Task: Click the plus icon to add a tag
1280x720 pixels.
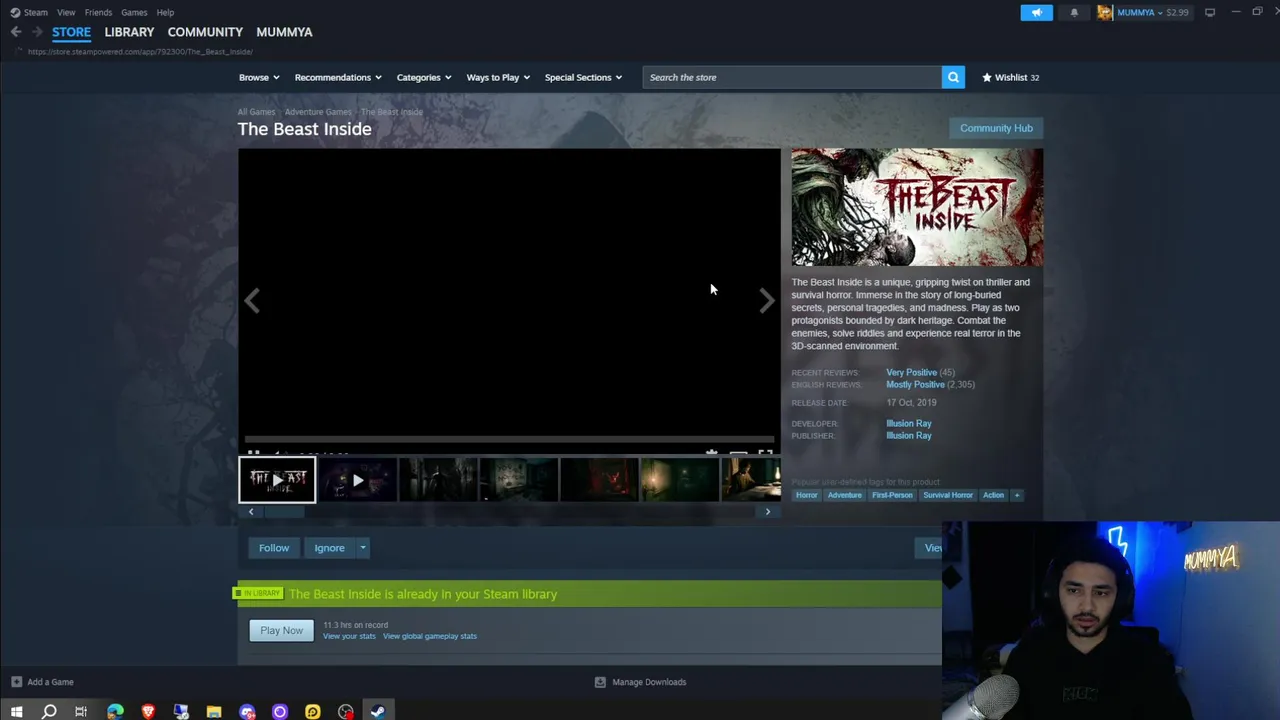Action: tap(1017, 495)
